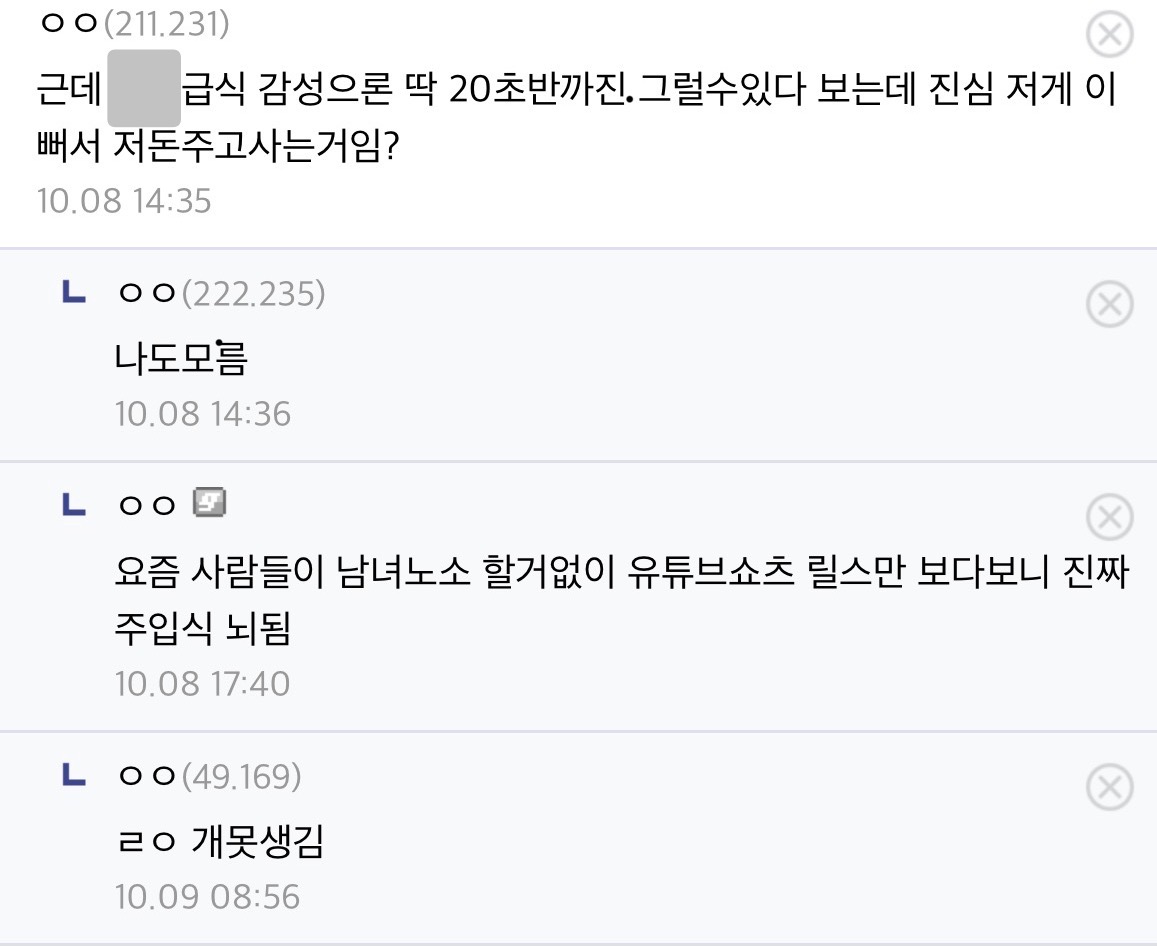Delete the comment by ㅇㅇ(211.231)
Screen dimensions: 1157x946
pyautogui.click(x=1109, y=36)
